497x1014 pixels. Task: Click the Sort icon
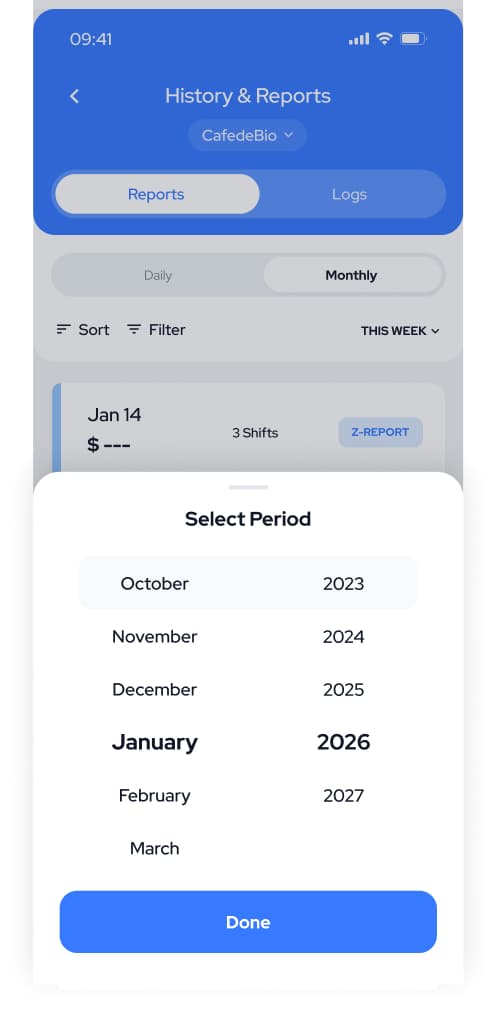(x=63, y=330)
